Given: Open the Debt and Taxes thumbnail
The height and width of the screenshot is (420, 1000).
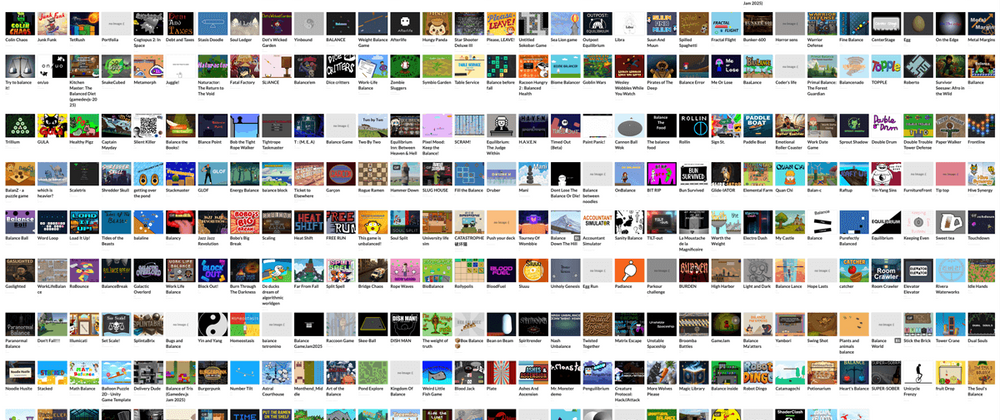Looking at the screenshot, I should point(180,24).
